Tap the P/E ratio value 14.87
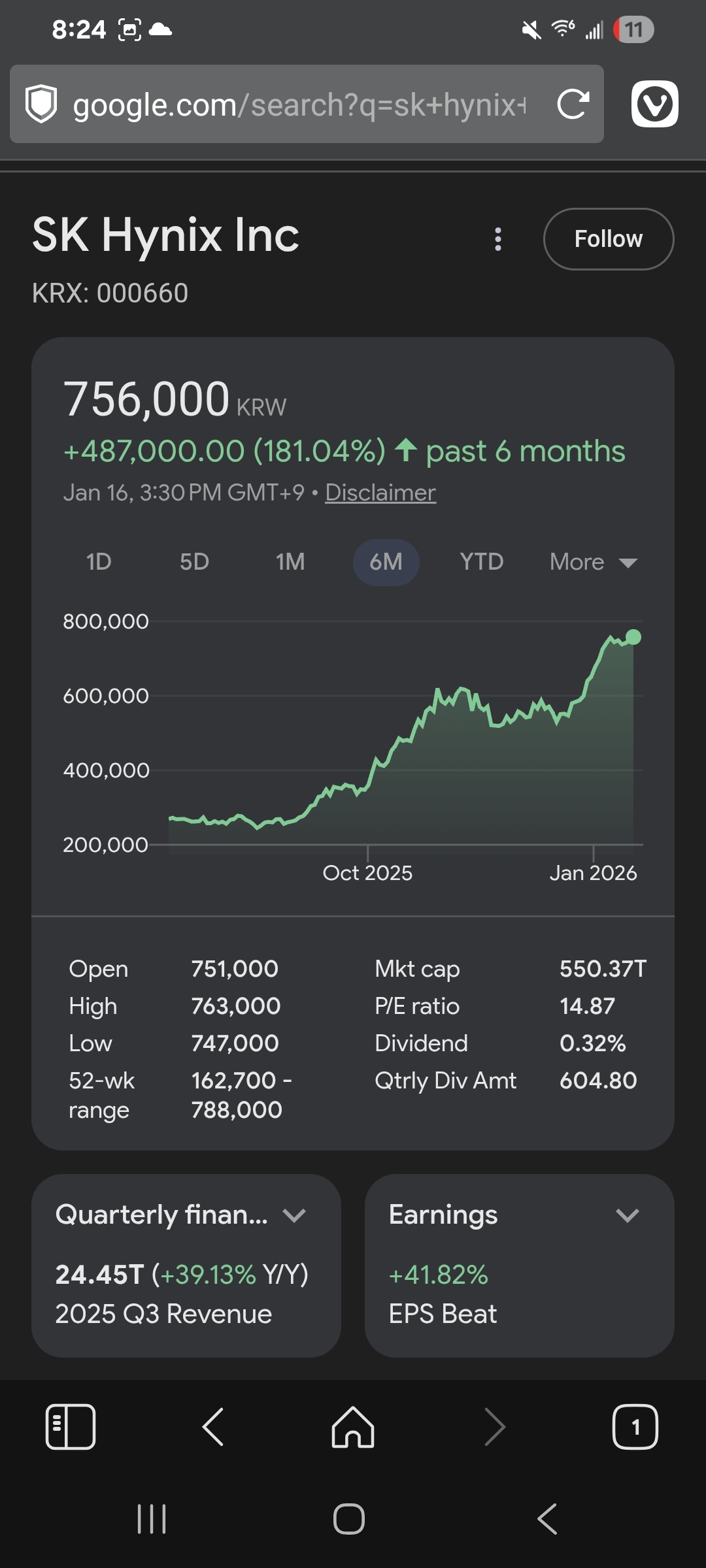 (x=587, y=1006)
